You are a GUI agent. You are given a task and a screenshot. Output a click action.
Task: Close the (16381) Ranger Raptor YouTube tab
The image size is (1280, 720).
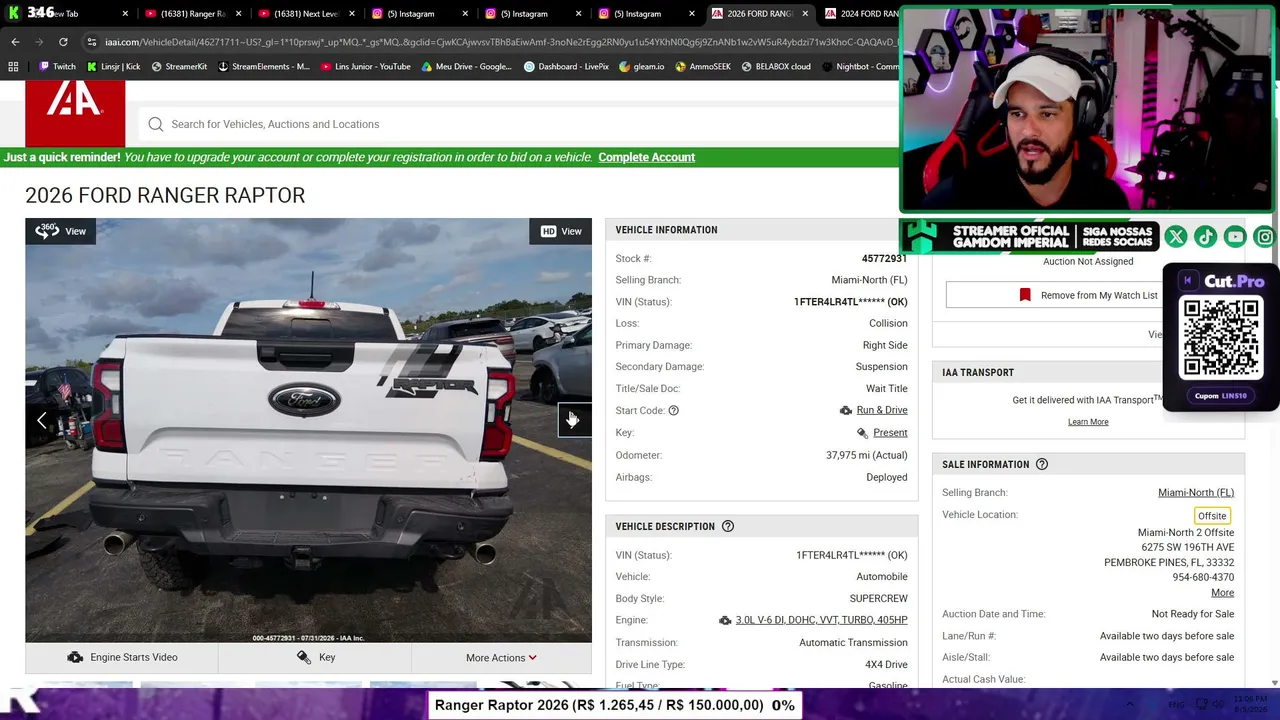coord(238,14)
